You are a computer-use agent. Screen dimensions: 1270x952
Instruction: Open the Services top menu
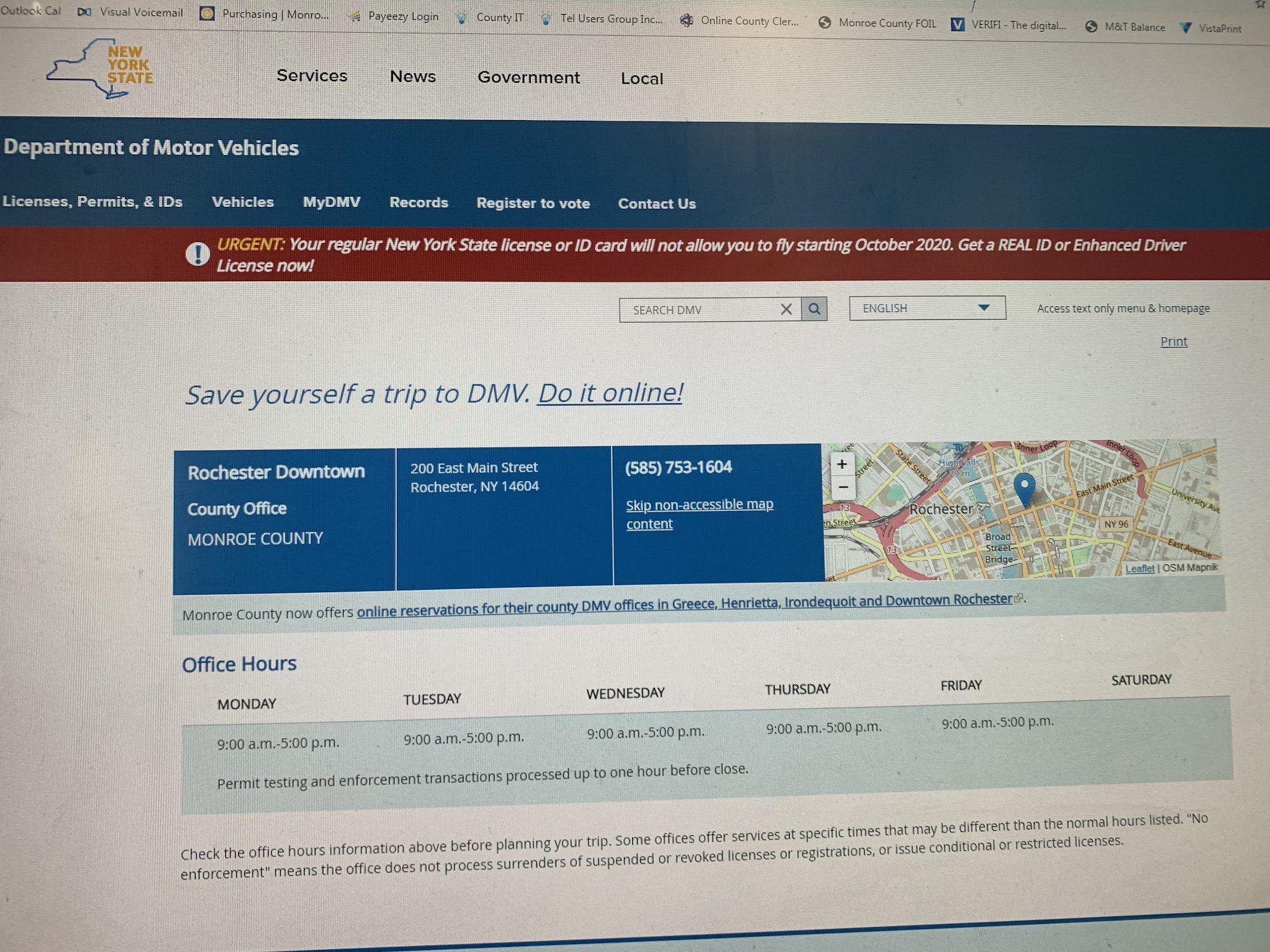click(x=312, y=76)
